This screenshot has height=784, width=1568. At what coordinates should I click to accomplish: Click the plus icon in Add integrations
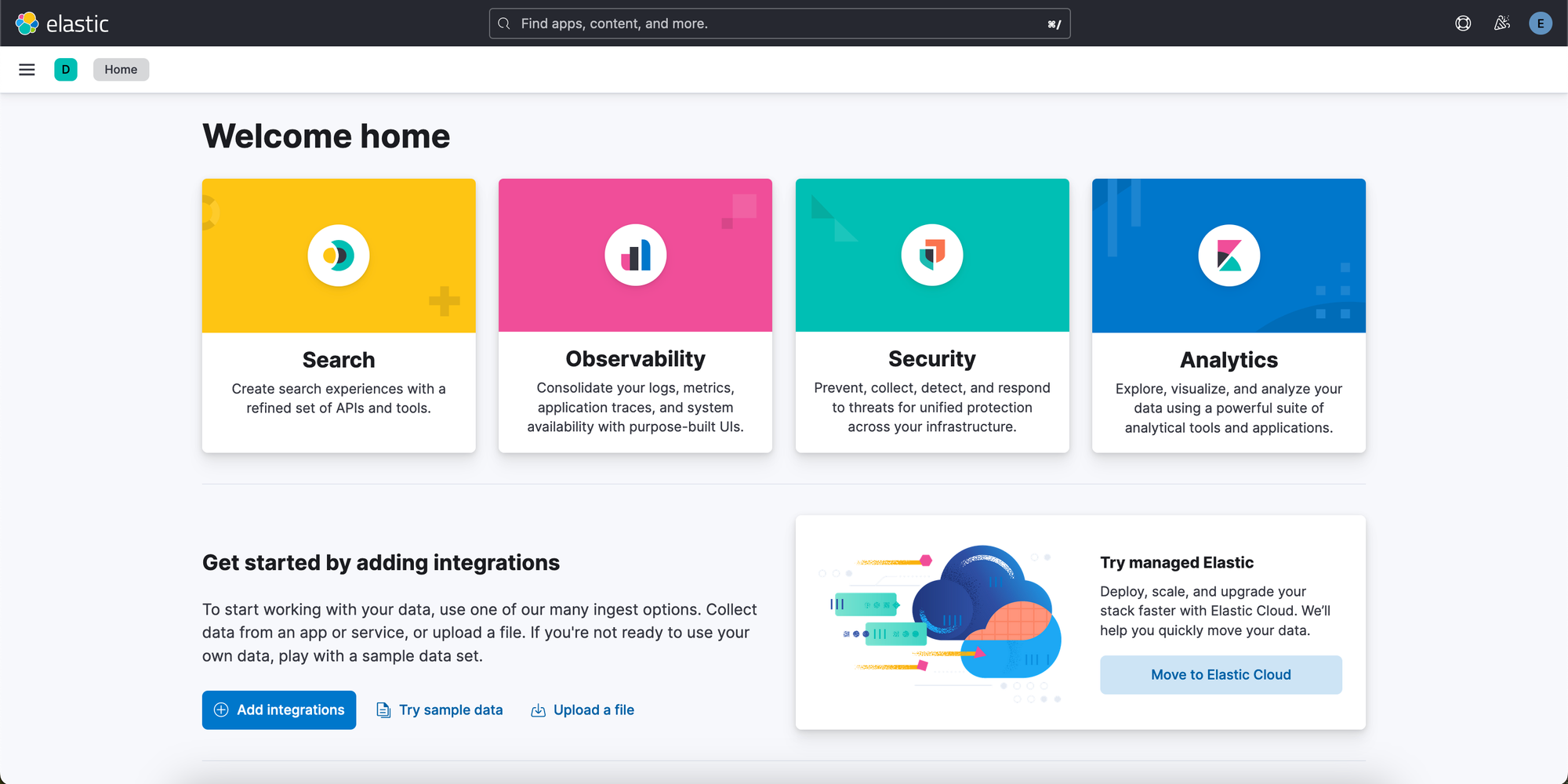[x=221, y=710]
